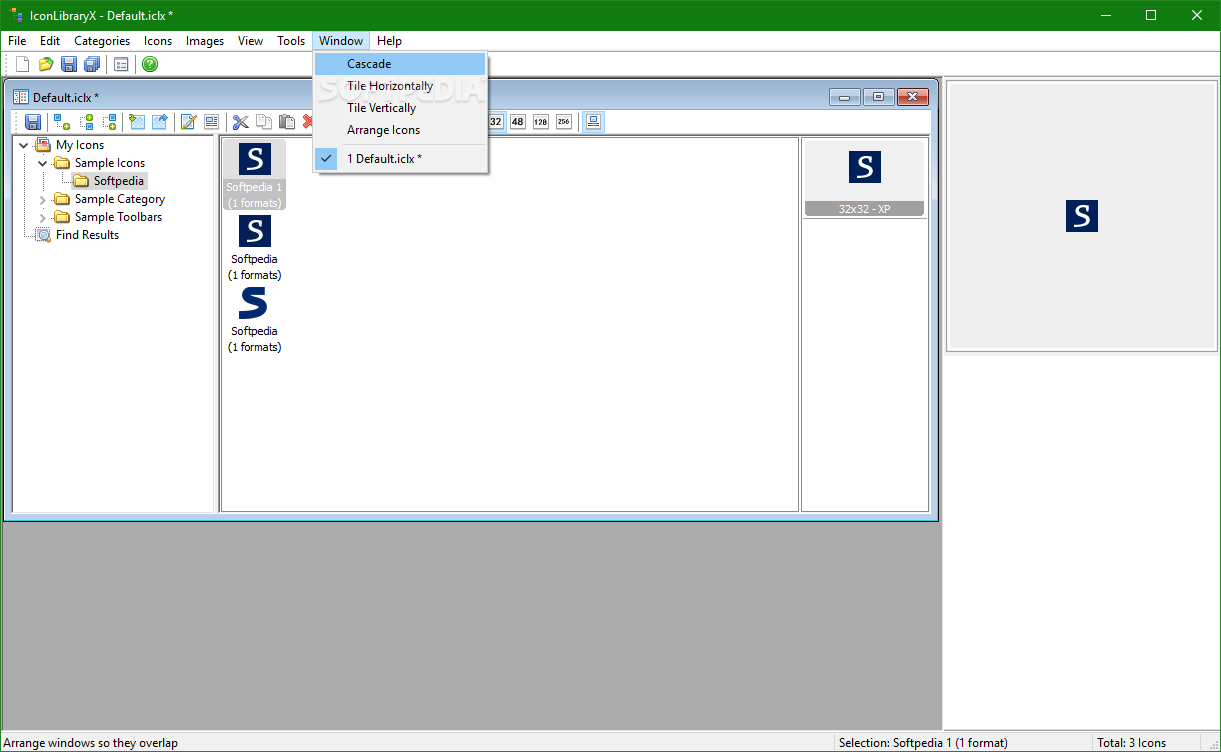The image size is (1221, 752).
Task: Click the export image icon with blue arrow
Action: pos(160,122)
